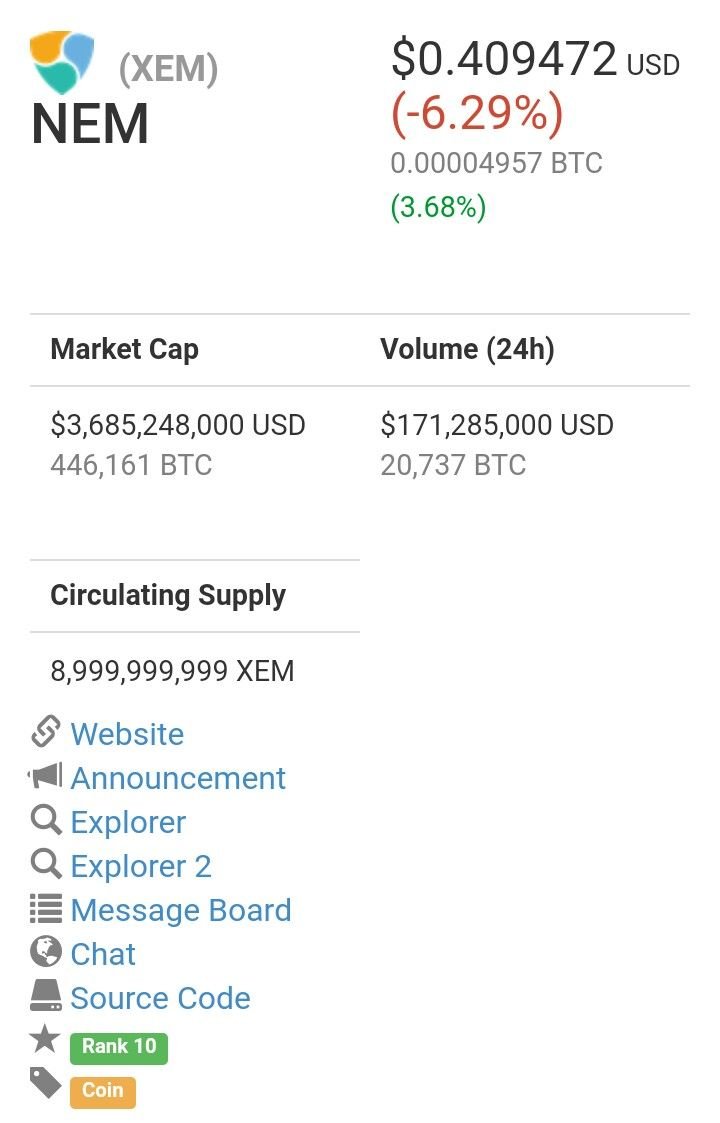Open the Message Board link
Image resolution: width=720 pixels, height=1123 pixels.
pyautogui.click(x=181, y=910)
